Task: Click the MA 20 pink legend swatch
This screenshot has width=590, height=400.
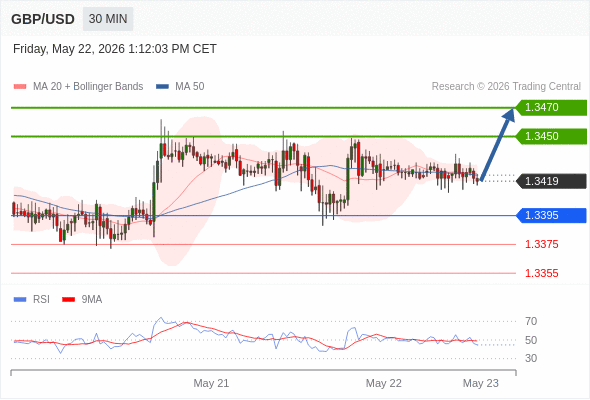Action: coord(20,87)
